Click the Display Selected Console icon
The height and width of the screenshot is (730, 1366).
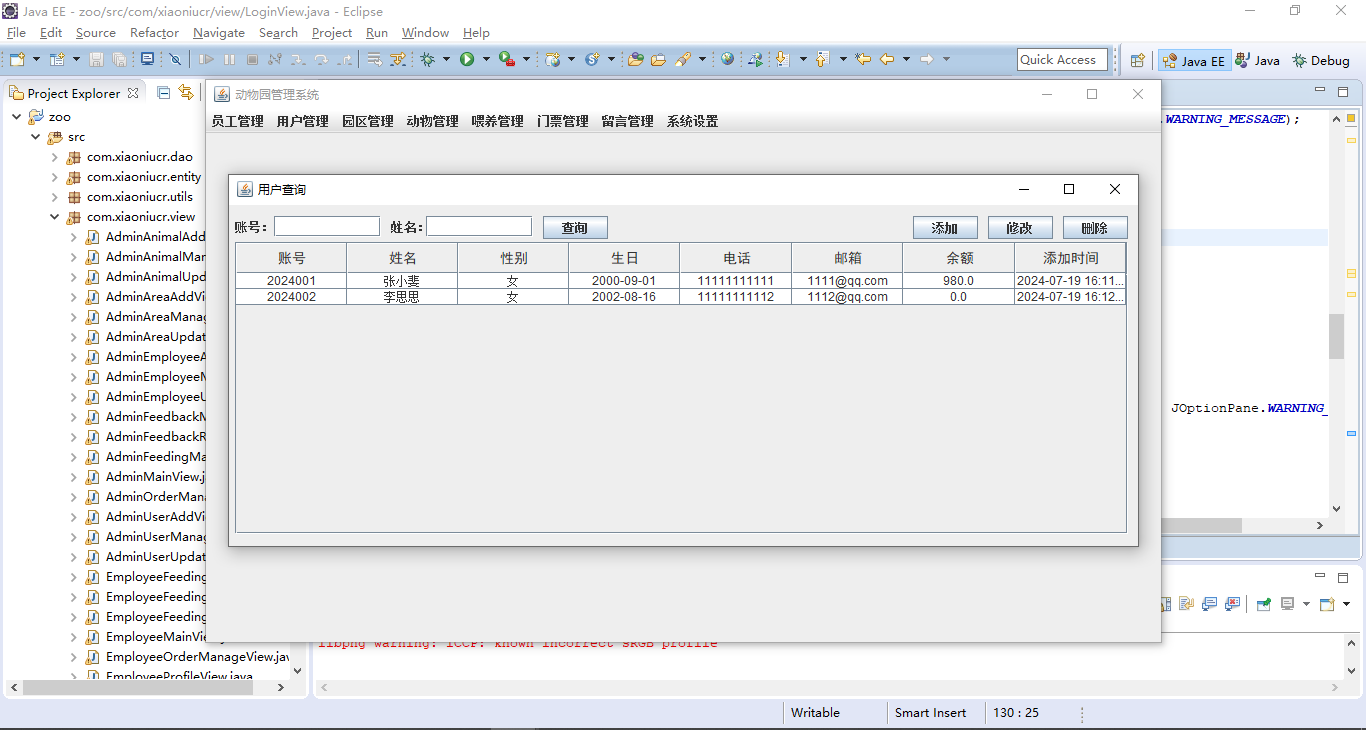pyautogui.click(x=1287, y=604)
